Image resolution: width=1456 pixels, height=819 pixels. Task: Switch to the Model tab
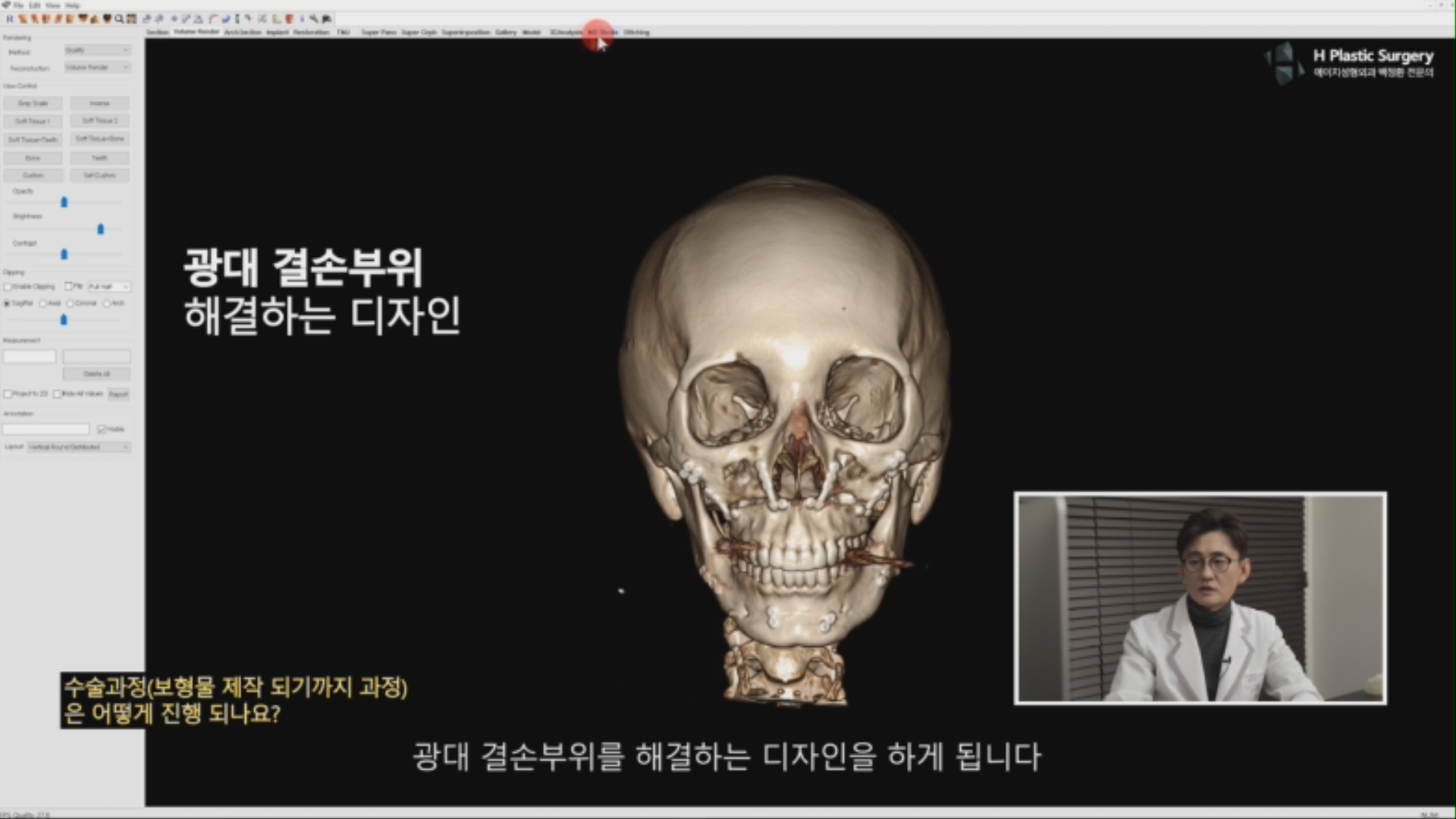point(532,32)
